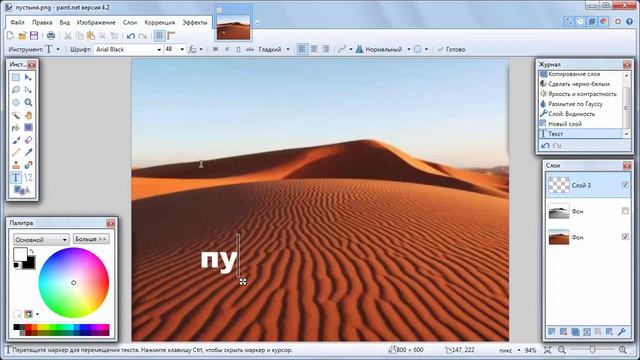Open the Файл menu
640x360 pixels.
point(17,22)
